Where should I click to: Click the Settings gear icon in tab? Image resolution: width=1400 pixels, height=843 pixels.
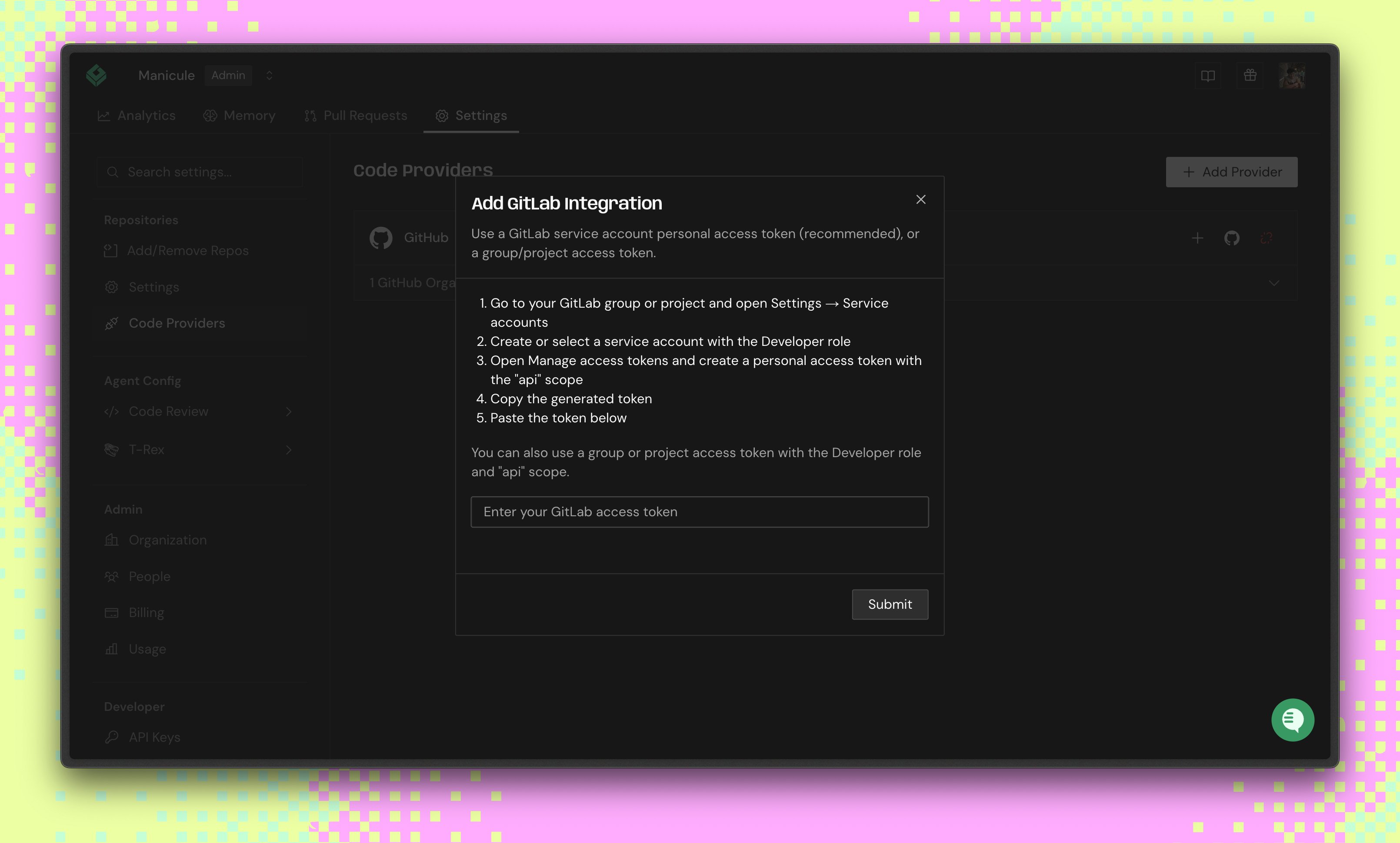click(x=441, y=116)
